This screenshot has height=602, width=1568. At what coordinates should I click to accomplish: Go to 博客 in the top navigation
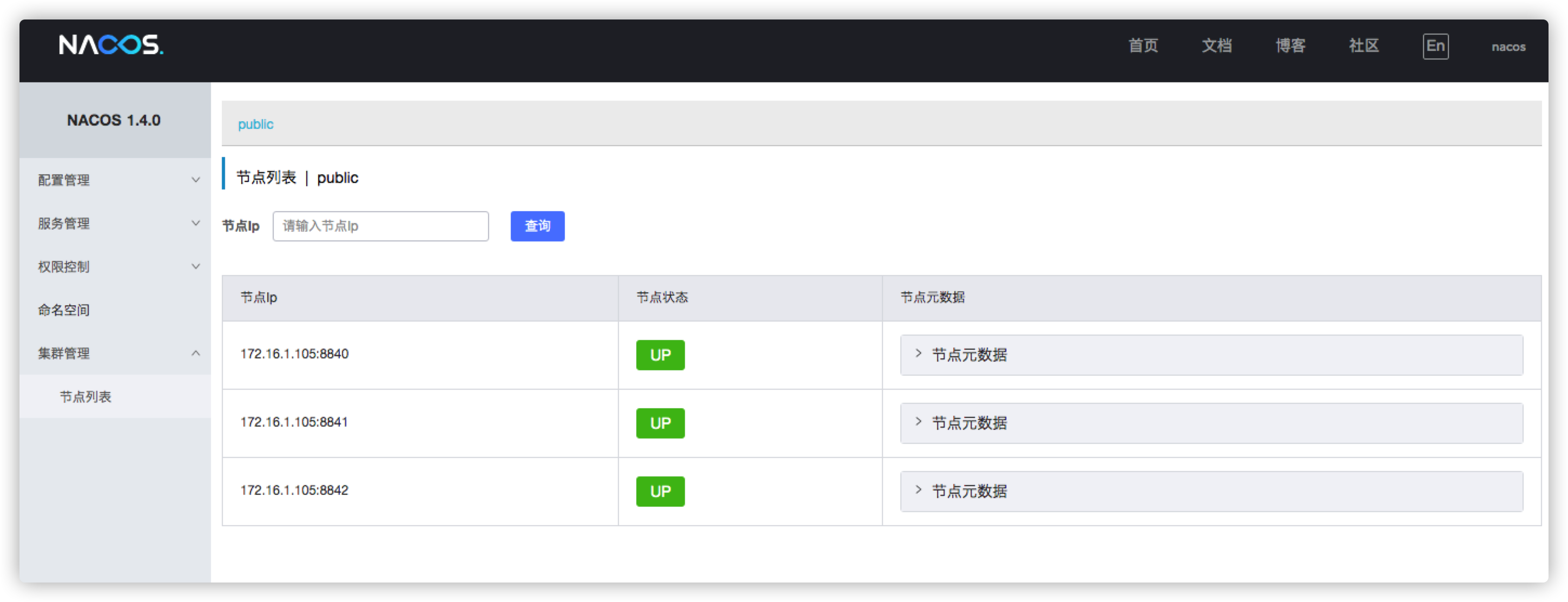[1290, 45]
